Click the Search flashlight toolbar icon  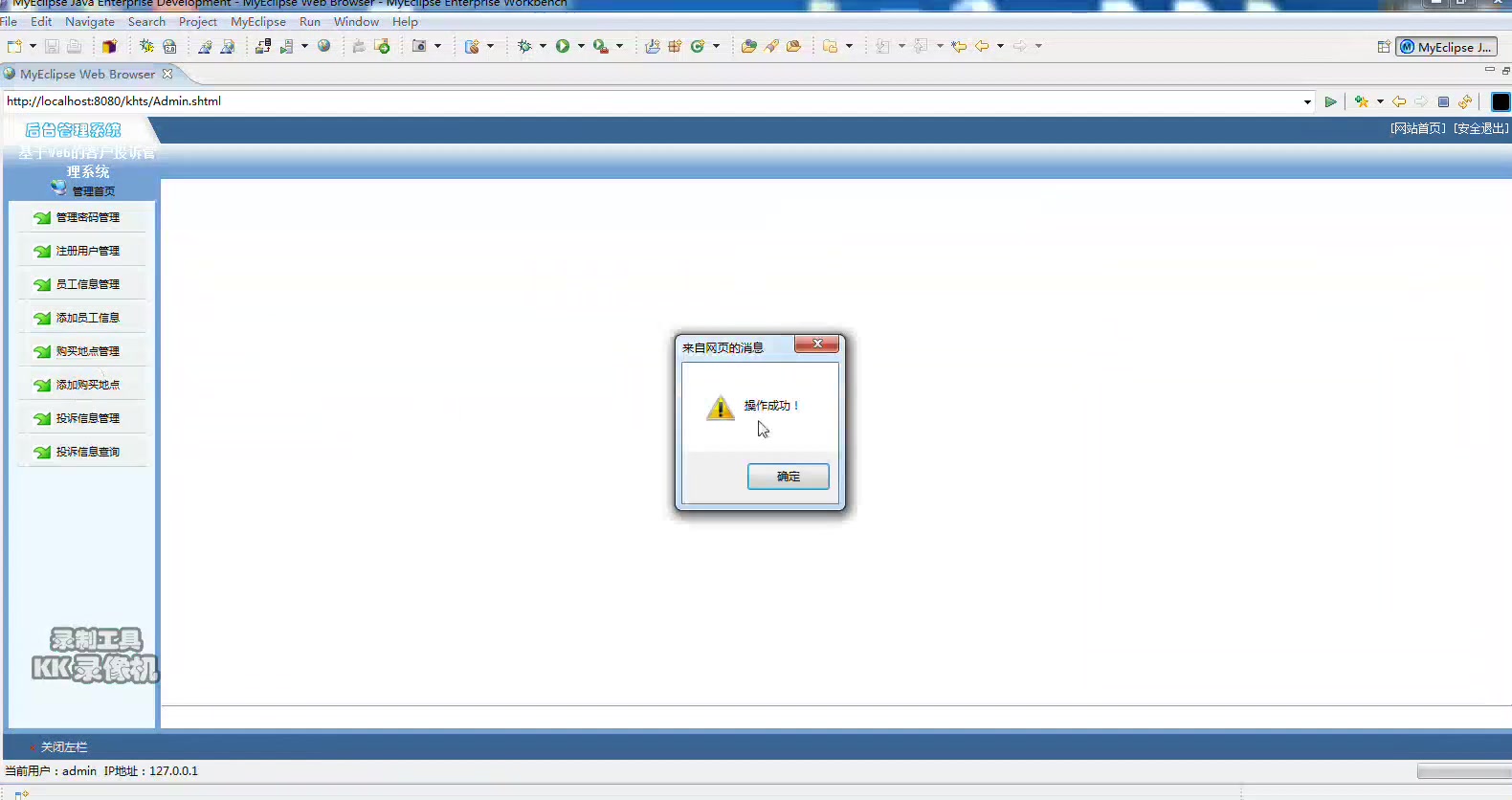click(771, 46)
